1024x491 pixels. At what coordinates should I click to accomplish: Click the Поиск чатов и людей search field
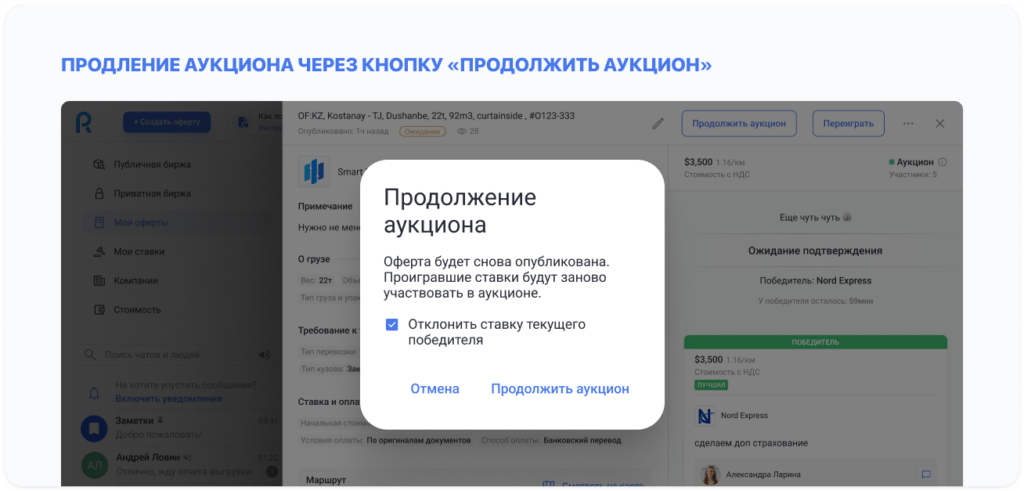(160, 355)
